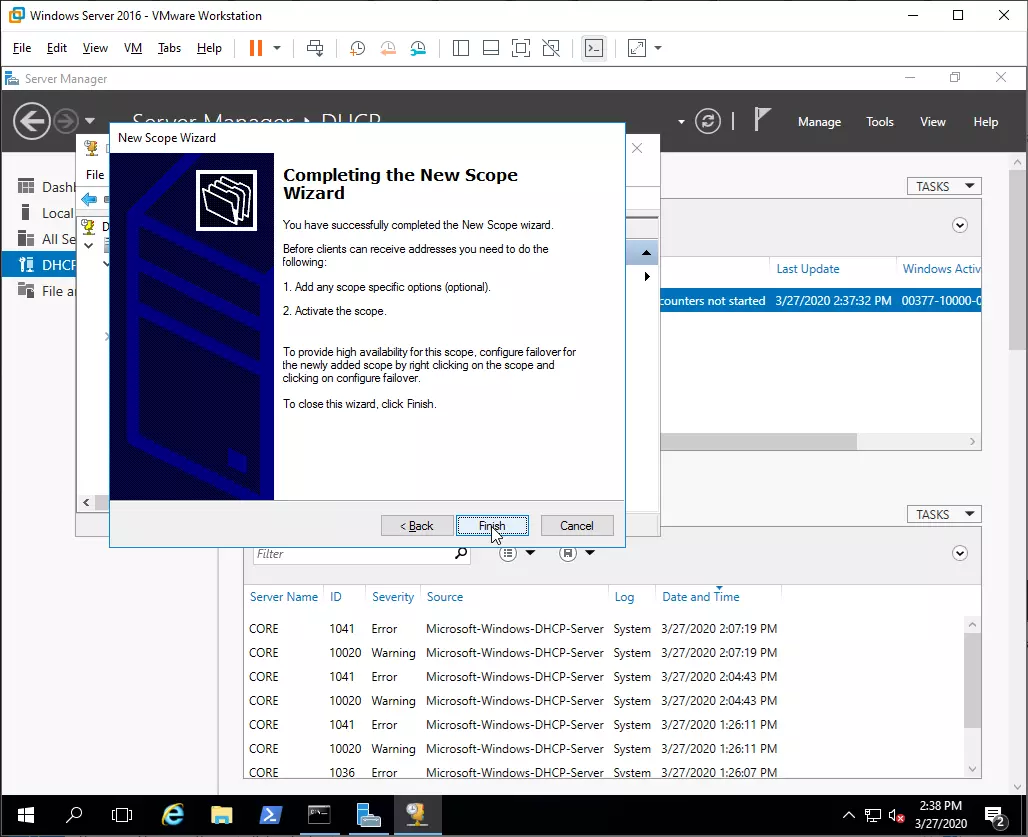The width and height of the screenshot is (1028, 837).
Task: Open the File menu in DHCP console
Action: (x=95, y=174)
